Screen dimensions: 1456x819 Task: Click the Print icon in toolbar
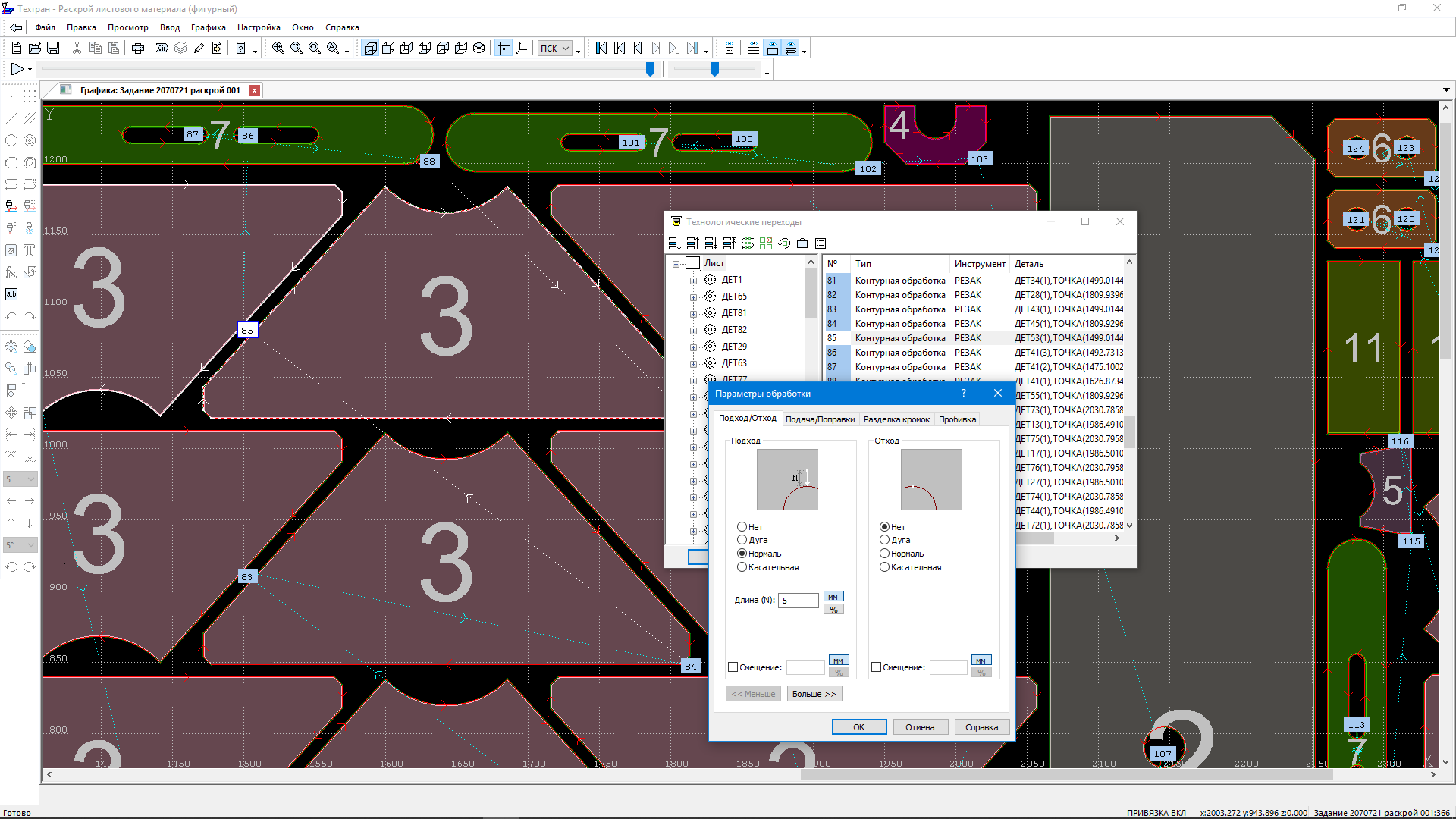click(x=137, y=48)
